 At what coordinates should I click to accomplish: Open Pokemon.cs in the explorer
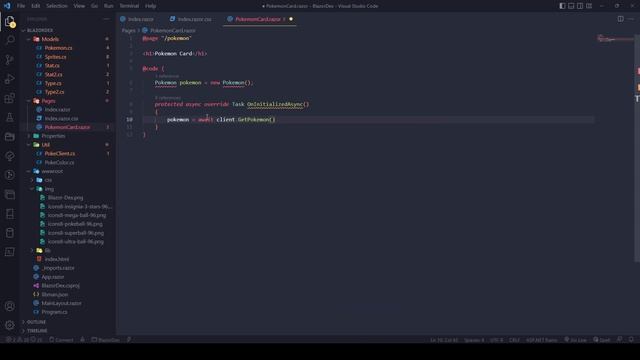[58, 48]
